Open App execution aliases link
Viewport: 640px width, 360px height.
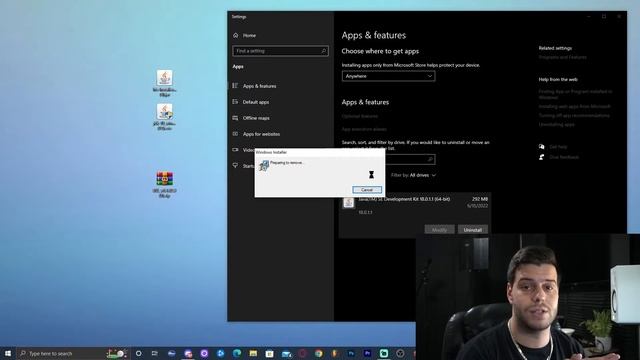[x=364, y=129]
